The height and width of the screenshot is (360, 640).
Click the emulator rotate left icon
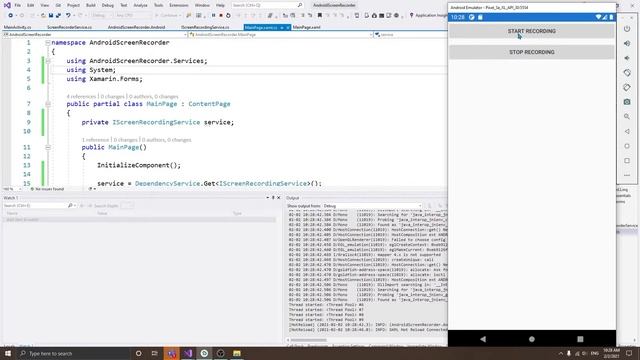pyautogui.click(x=627, y=73)
